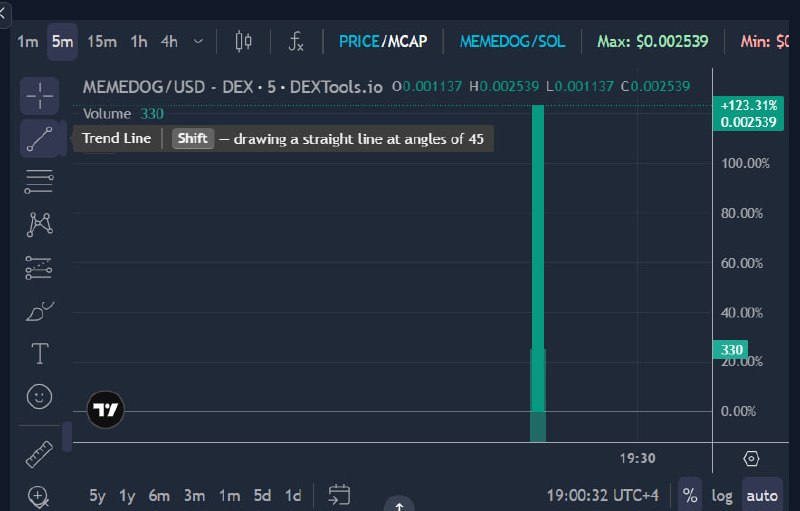800x511 pixels.
Task: Select the Zoom In tool
Action: coord(39,496)
